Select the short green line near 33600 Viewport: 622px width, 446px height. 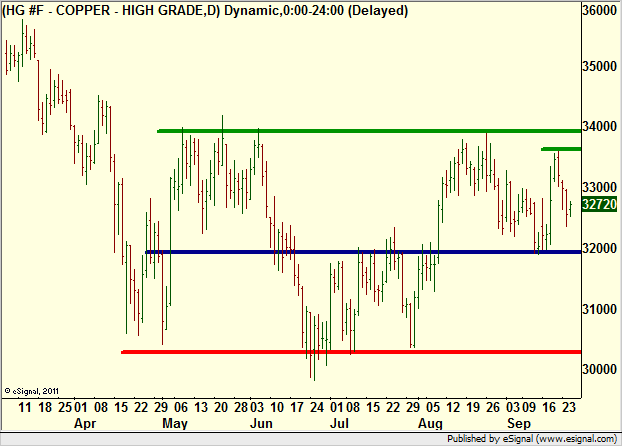pyautogui.click(x=561, y=149)
